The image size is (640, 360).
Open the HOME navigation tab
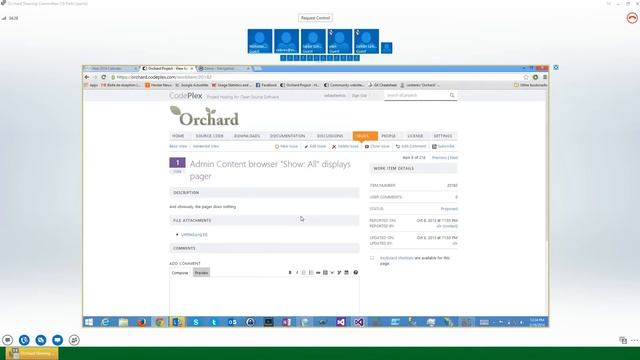click(178, 136)
